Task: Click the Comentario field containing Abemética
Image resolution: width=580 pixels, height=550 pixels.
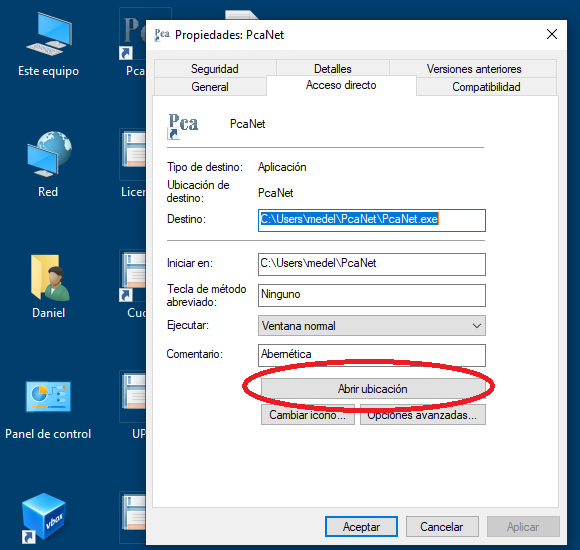Action: pos(372,355)
